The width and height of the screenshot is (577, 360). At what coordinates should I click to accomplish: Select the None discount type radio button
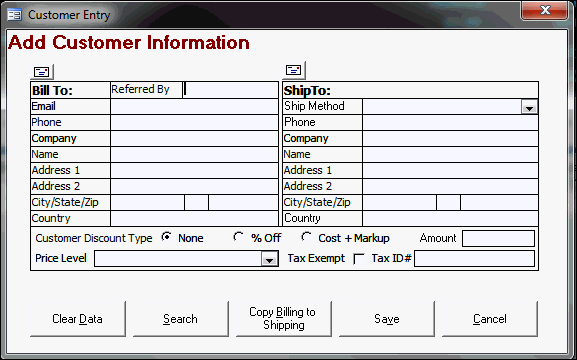166,237
